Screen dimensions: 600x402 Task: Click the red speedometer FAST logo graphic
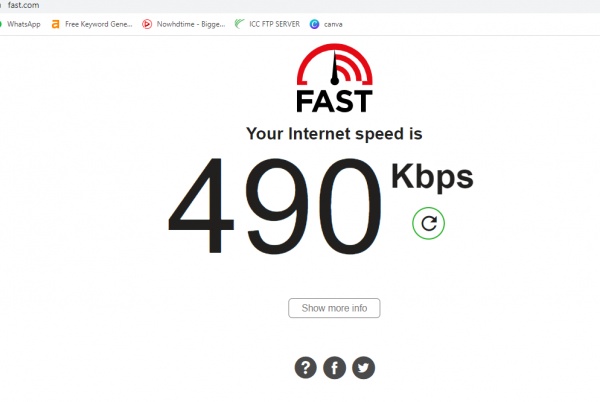point(335,64)
